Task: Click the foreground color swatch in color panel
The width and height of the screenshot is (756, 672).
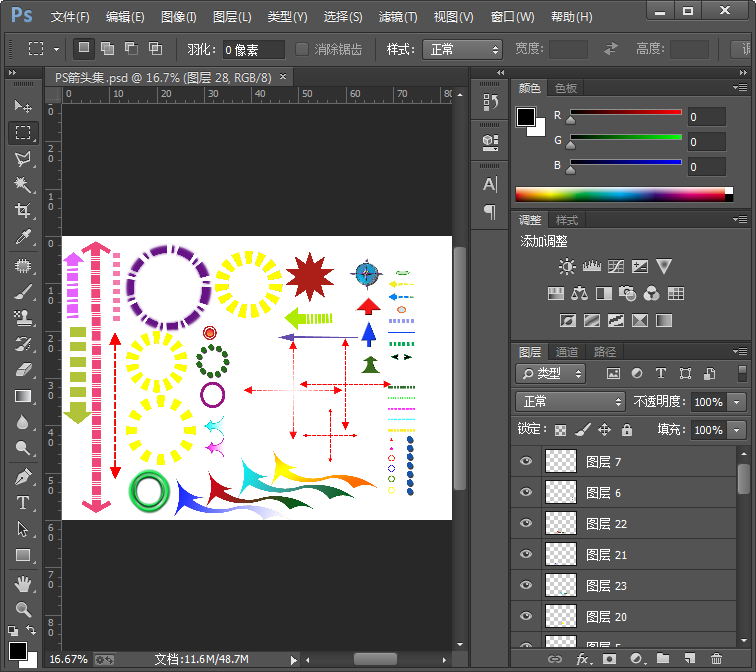Action: coord(526,117)
